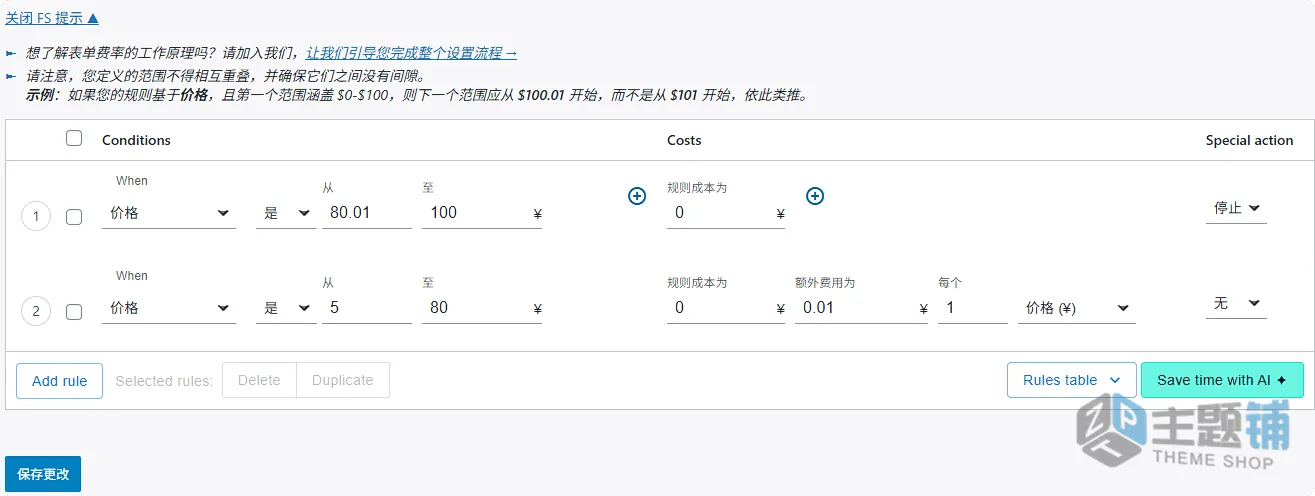This screenshot has width=1315, height=496.
Task: Click the Costs column header
Action: (684, 140)
